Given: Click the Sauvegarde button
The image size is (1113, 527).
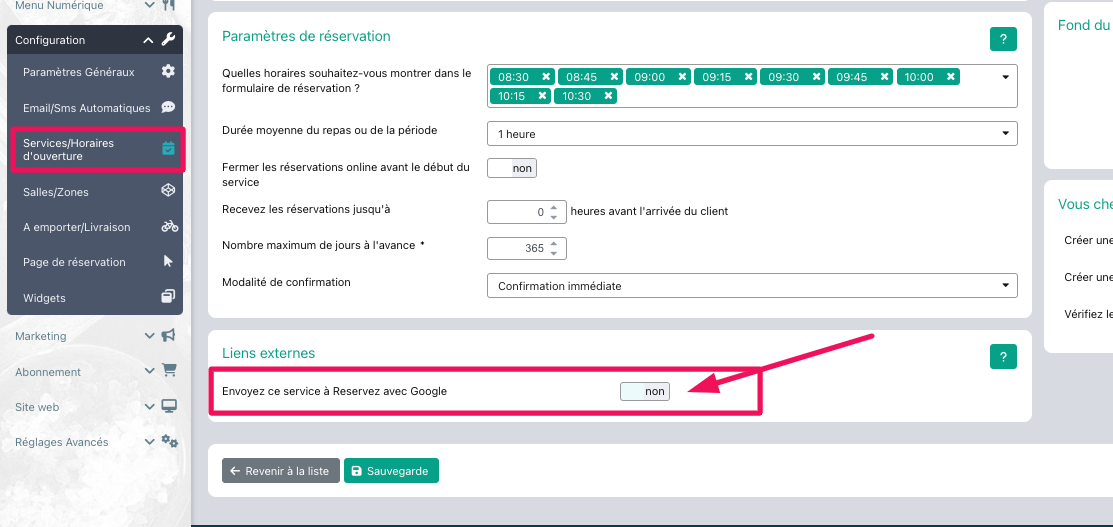Looking at the screenshot, I should coord(391,471).
